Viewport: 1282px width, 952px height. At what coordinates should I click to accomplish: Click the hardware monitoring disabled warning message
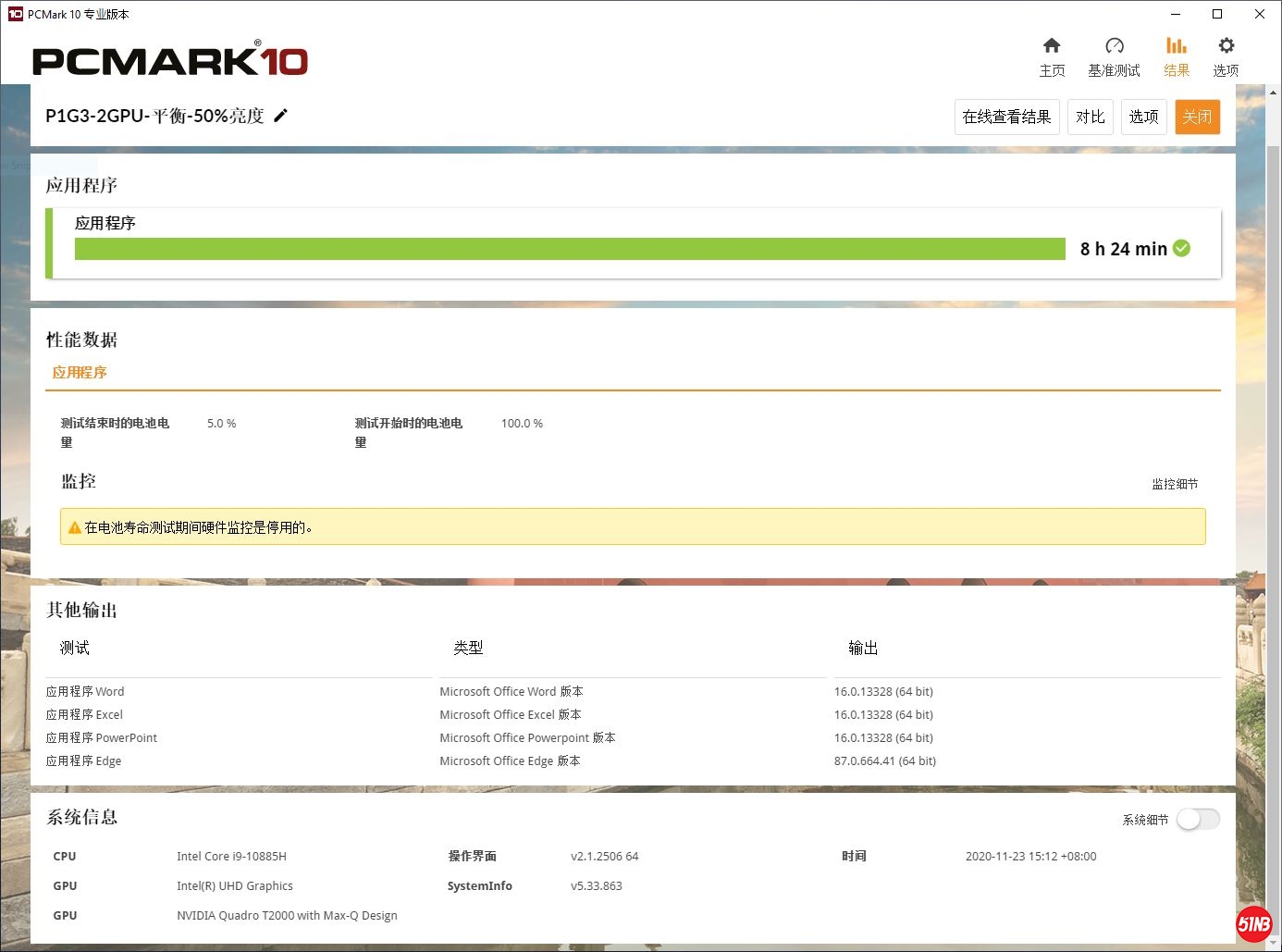[x=633, y=526]
